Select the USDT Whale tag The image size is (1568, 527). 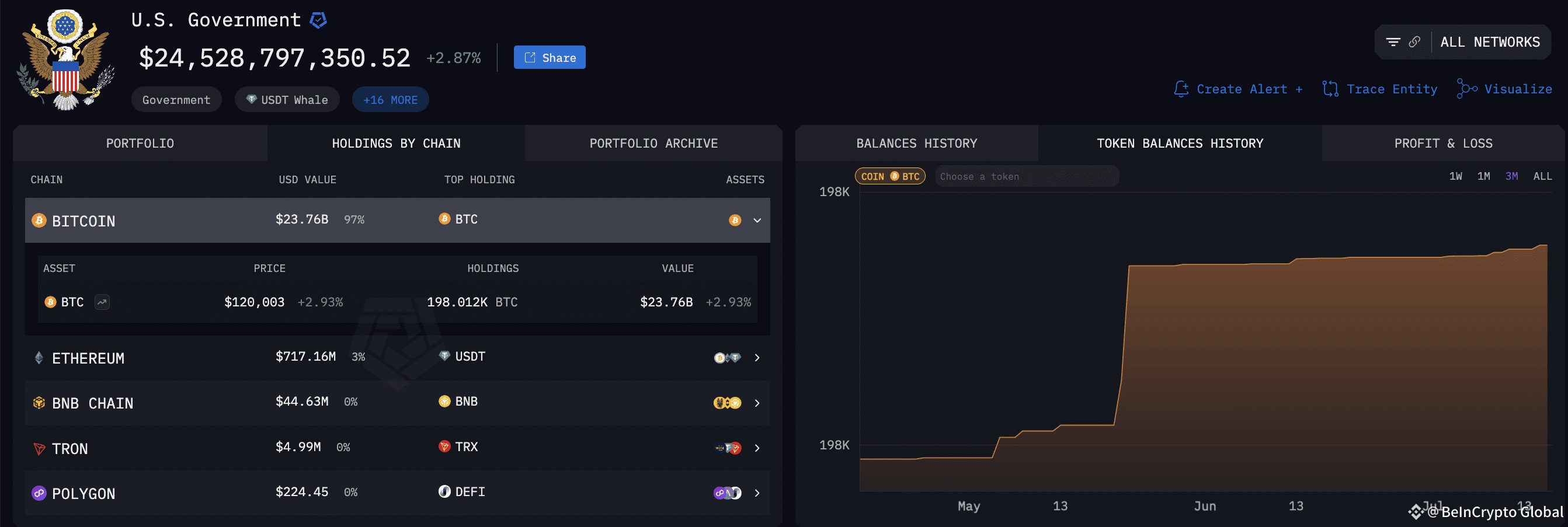pos(287,99)
